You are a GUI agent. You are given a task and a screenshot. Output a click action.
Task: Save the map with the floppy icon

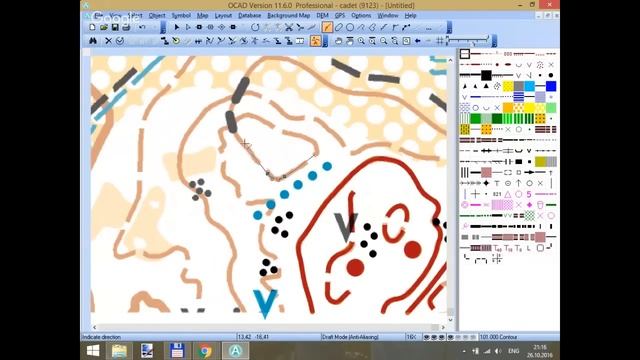[x=115, y=27]
